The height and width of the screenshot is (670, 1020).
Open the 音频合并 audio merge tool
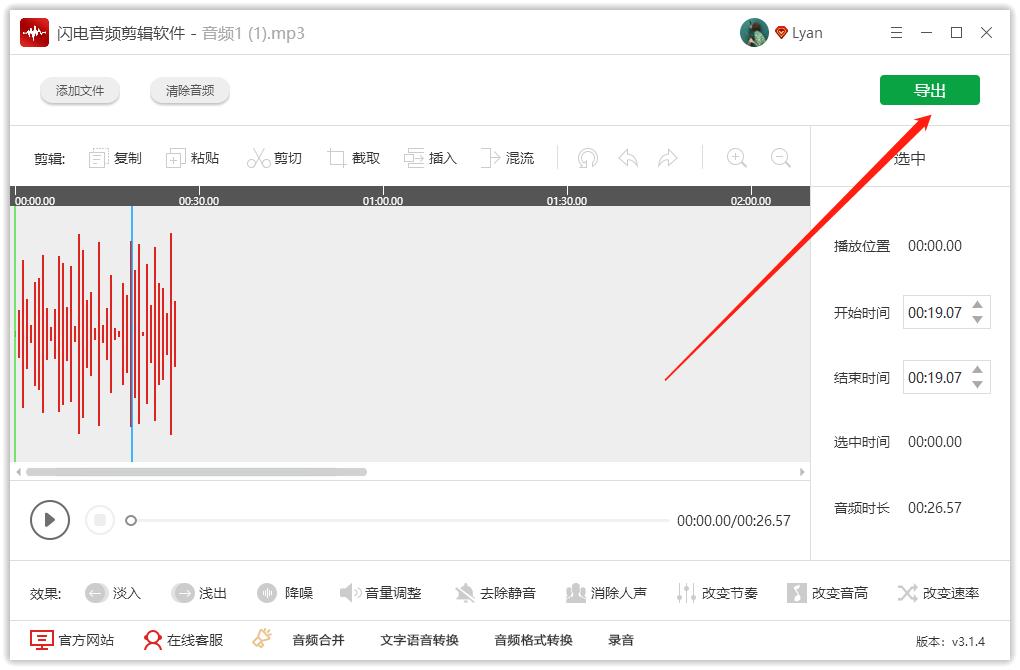(x=318, y=640)
